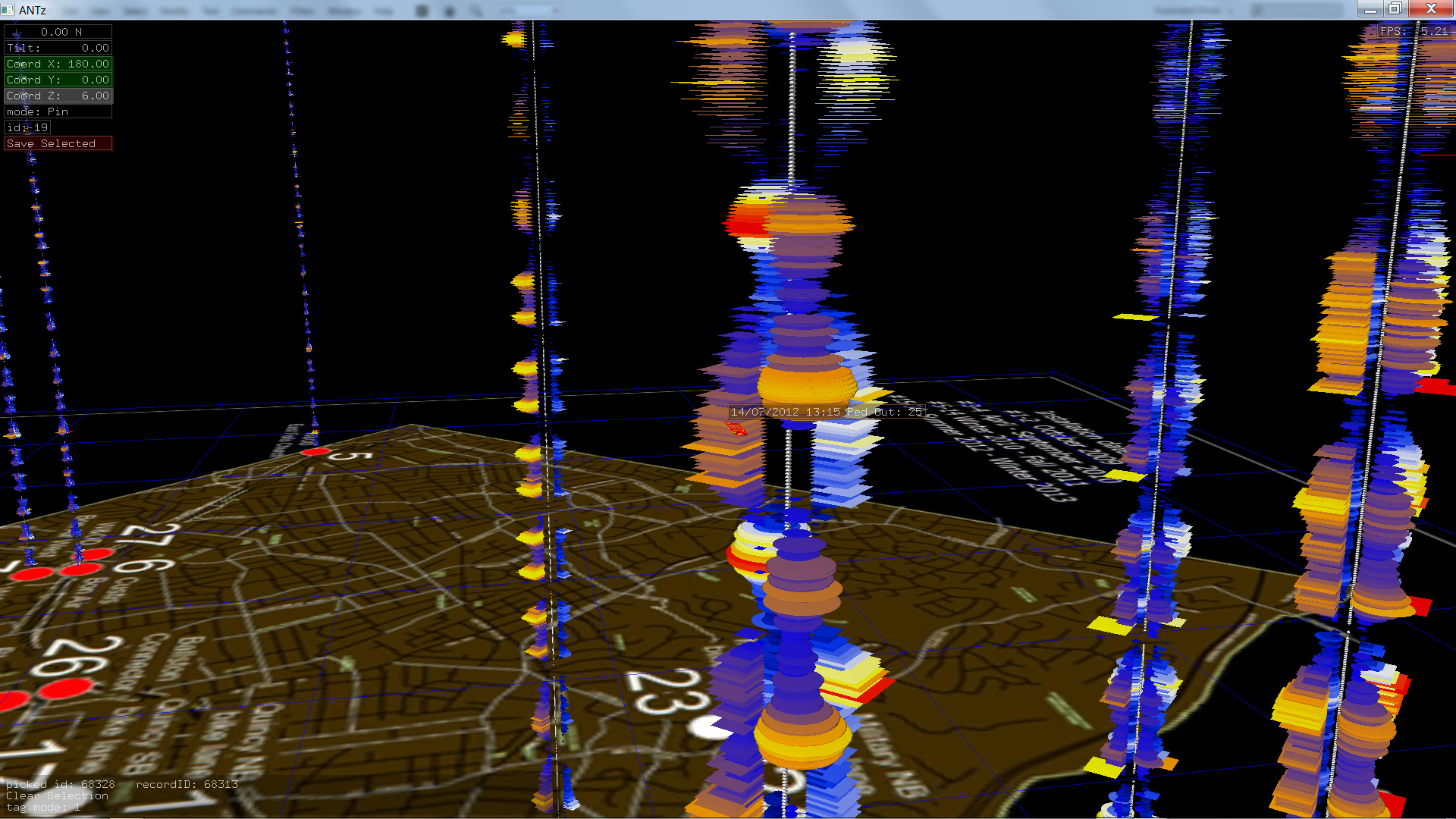Click the compass heading 0.00 N field
This screenshot has width=1456, height=819.
[x=58, y=32]
